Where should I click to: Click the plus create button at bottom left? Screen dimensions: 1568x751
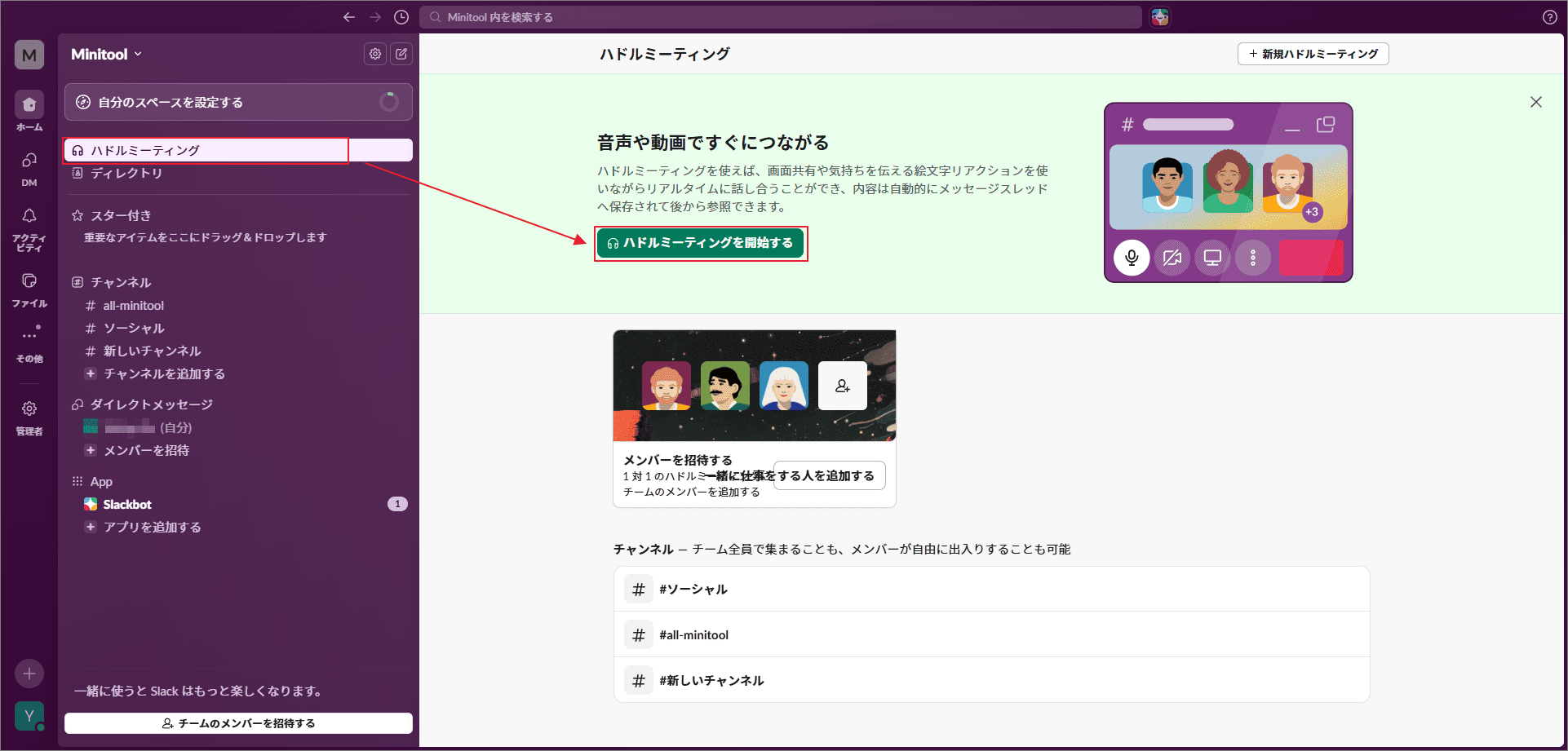(x=29, y=674)
